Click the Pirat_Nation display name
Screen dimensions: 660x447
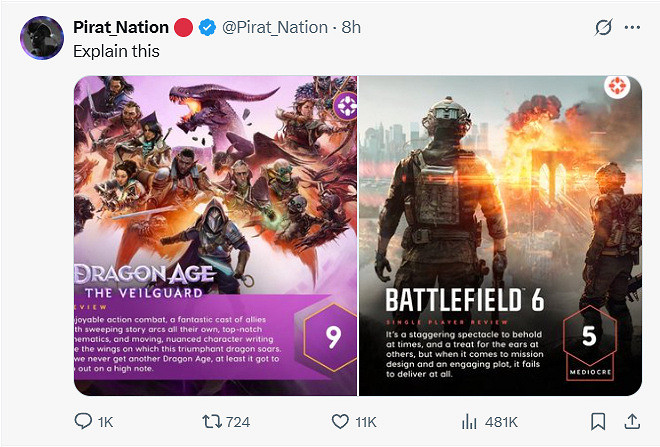point(121,28)
